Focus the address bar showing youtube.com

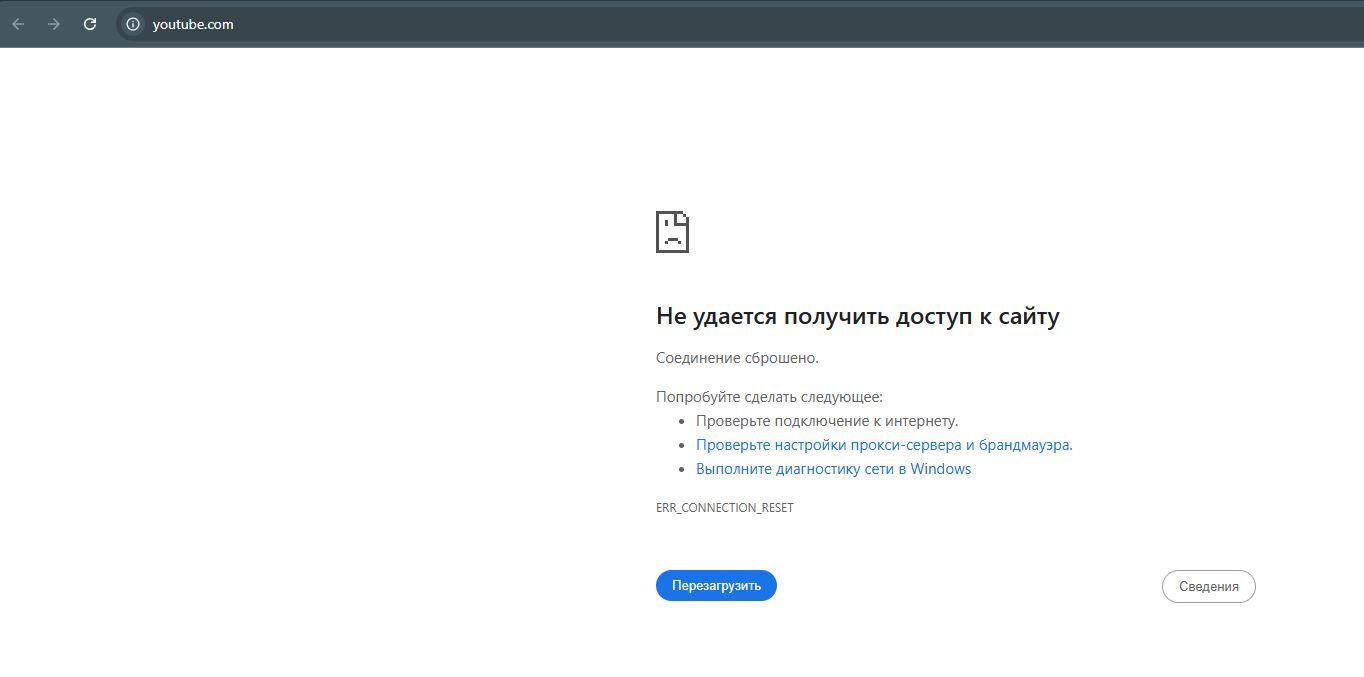[740, 24]
